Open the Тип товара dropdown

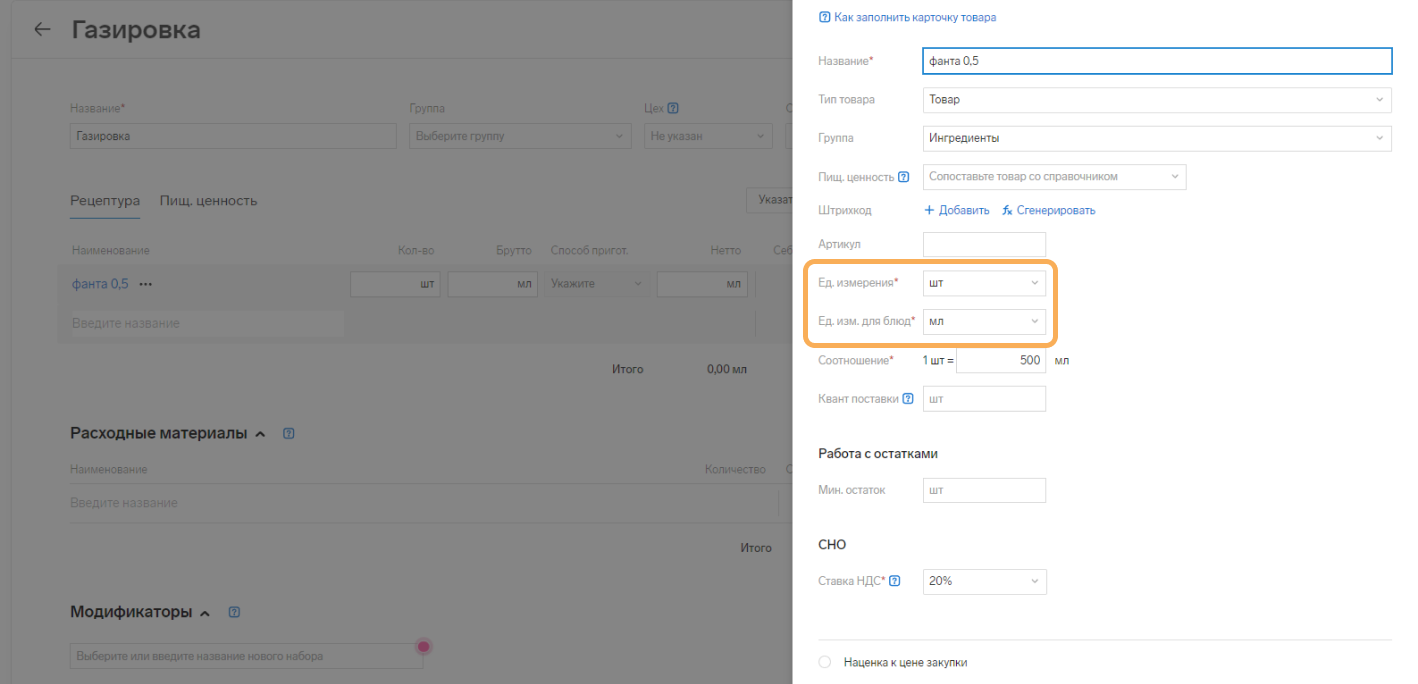(1157, 99)
